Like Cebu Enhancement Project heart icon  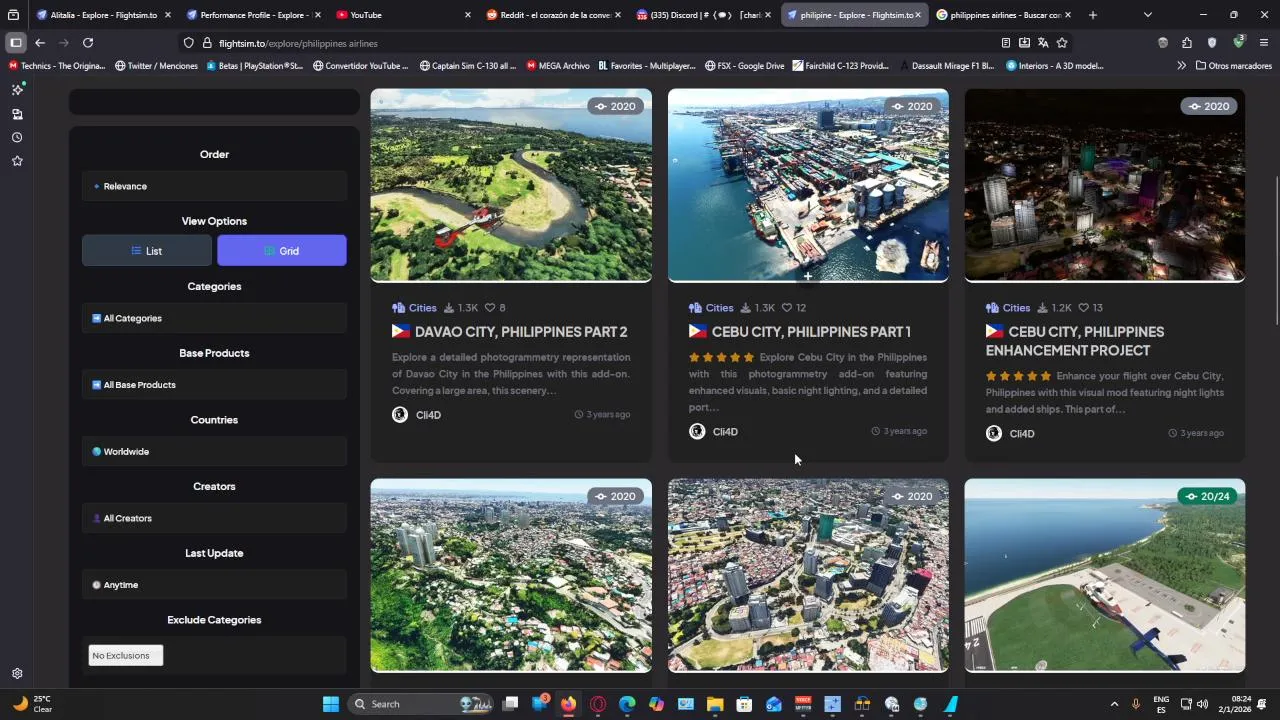[x=1083, y=308]
